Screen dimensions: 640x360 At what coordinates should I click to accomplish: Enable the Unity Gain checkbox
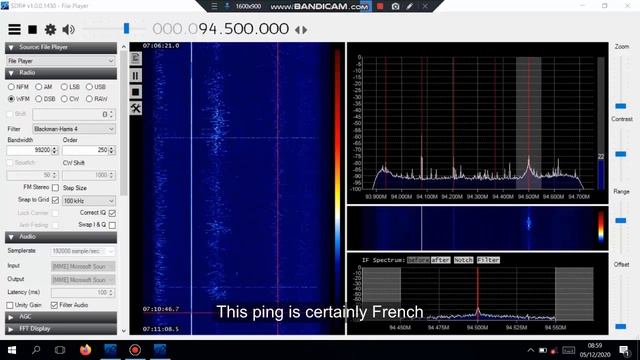coord(10,305)
